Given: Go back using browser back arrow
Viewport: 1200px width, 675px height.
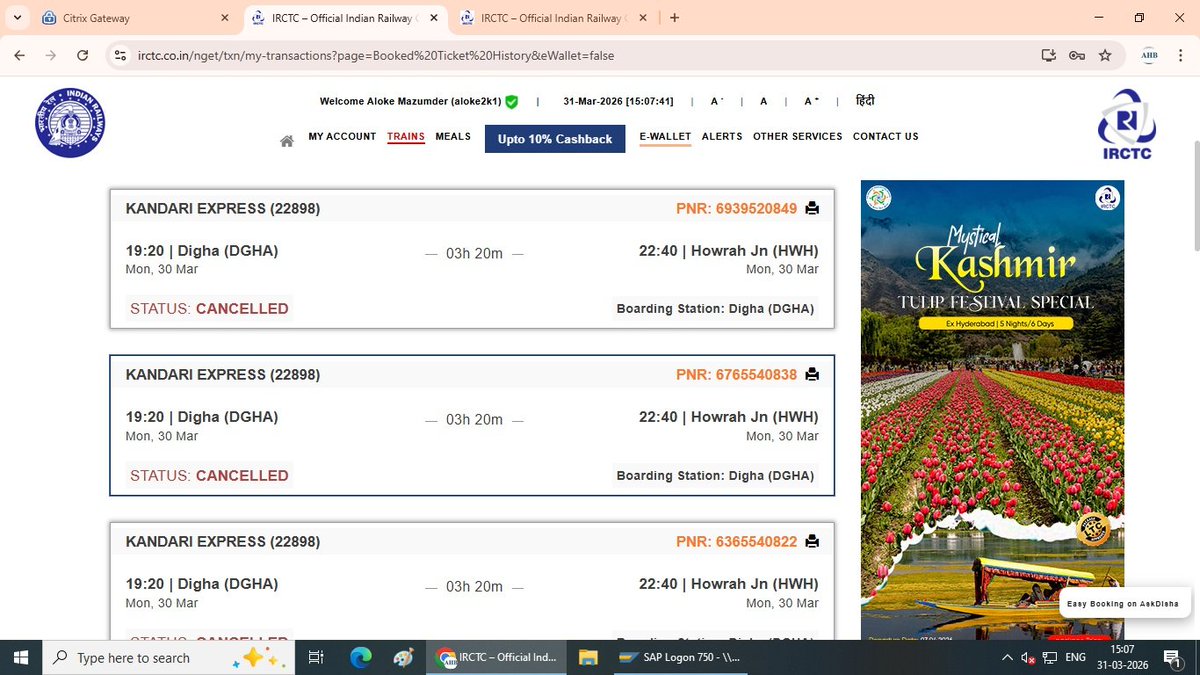Looking at the screenshot, I should (x=19, y=55).
